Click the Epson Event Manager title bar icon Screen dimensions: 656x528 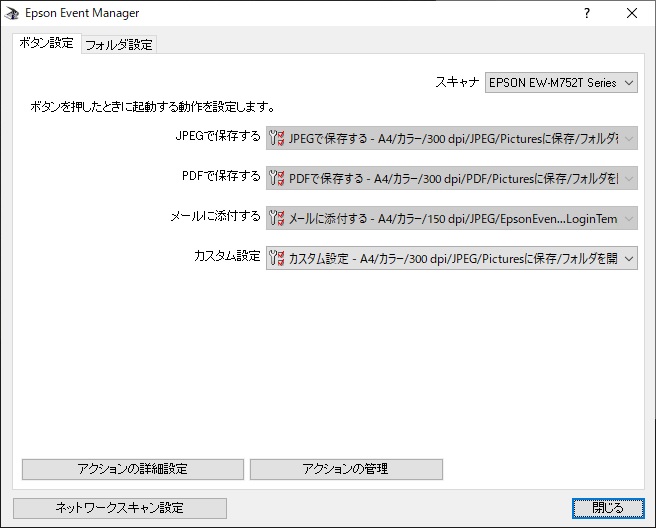(12, 13)
